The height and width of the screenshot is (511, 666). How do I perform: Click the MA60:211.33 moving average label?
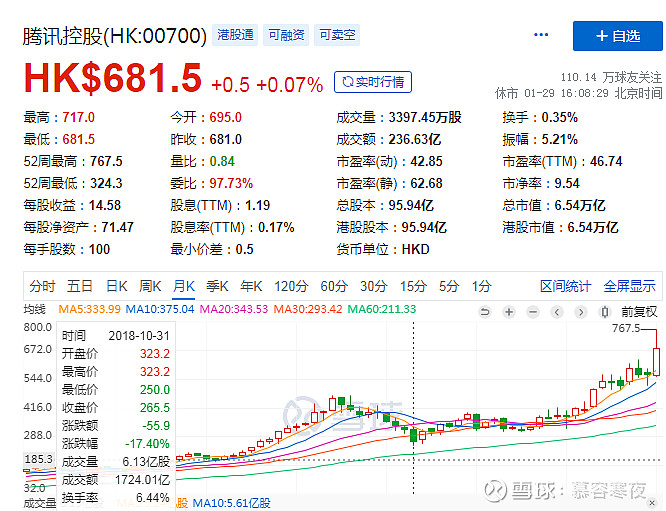point(382,309)
